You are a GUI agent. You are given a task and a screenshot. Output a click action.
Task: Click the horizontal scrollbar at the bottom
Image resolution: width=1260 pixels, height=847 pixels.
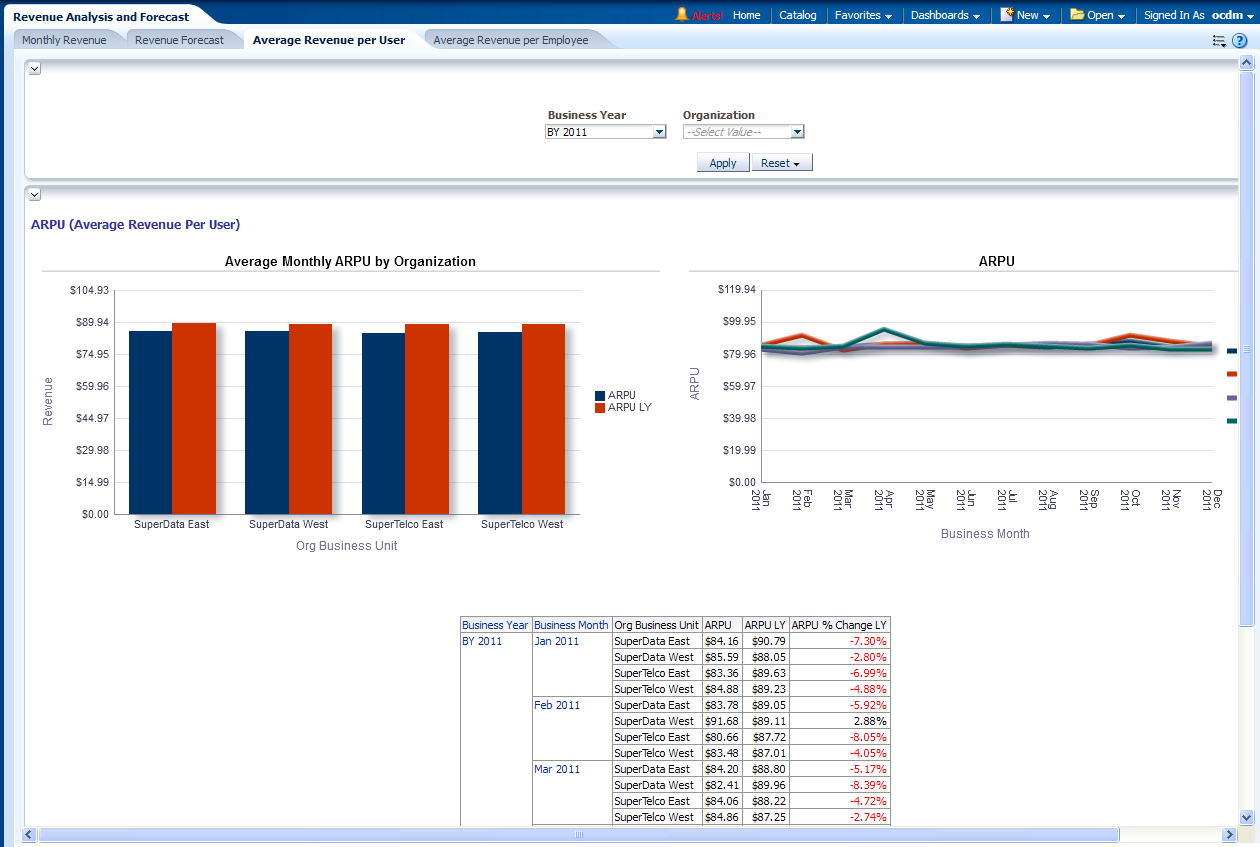pyautogui.click(x=578, y=834)
